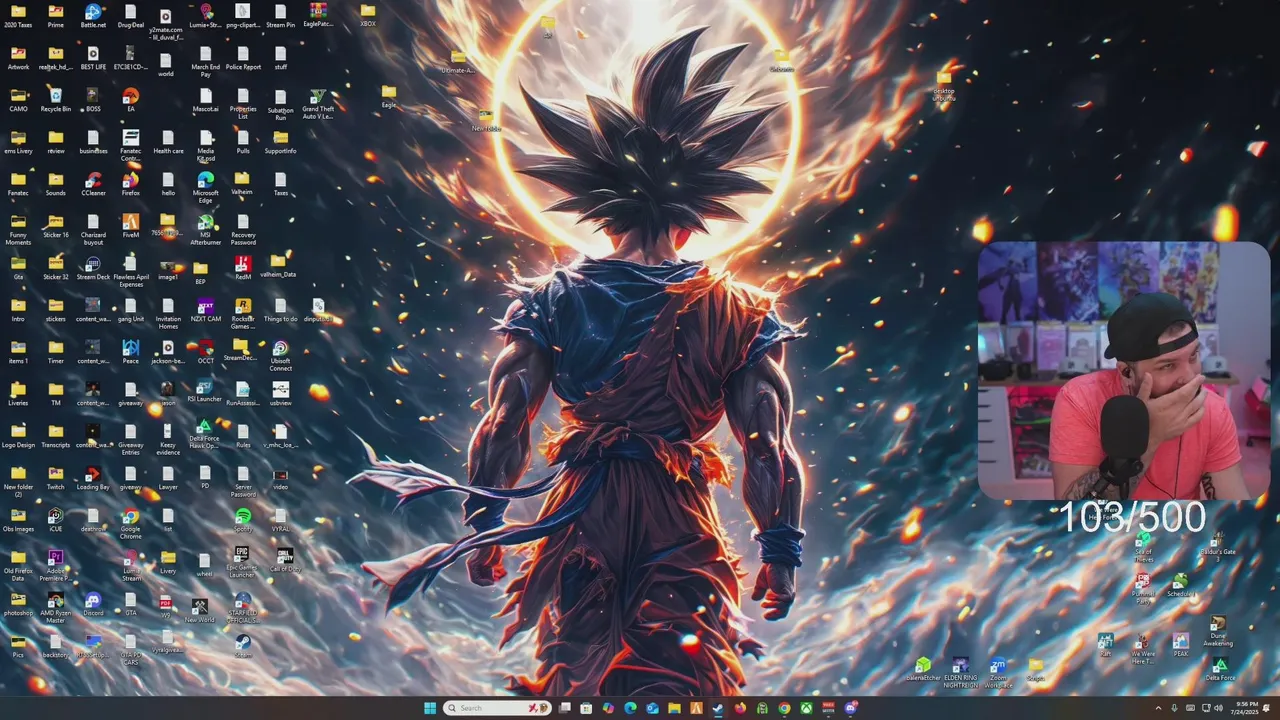
Task: Open the Recycle Bin
Action: [56, 100]
